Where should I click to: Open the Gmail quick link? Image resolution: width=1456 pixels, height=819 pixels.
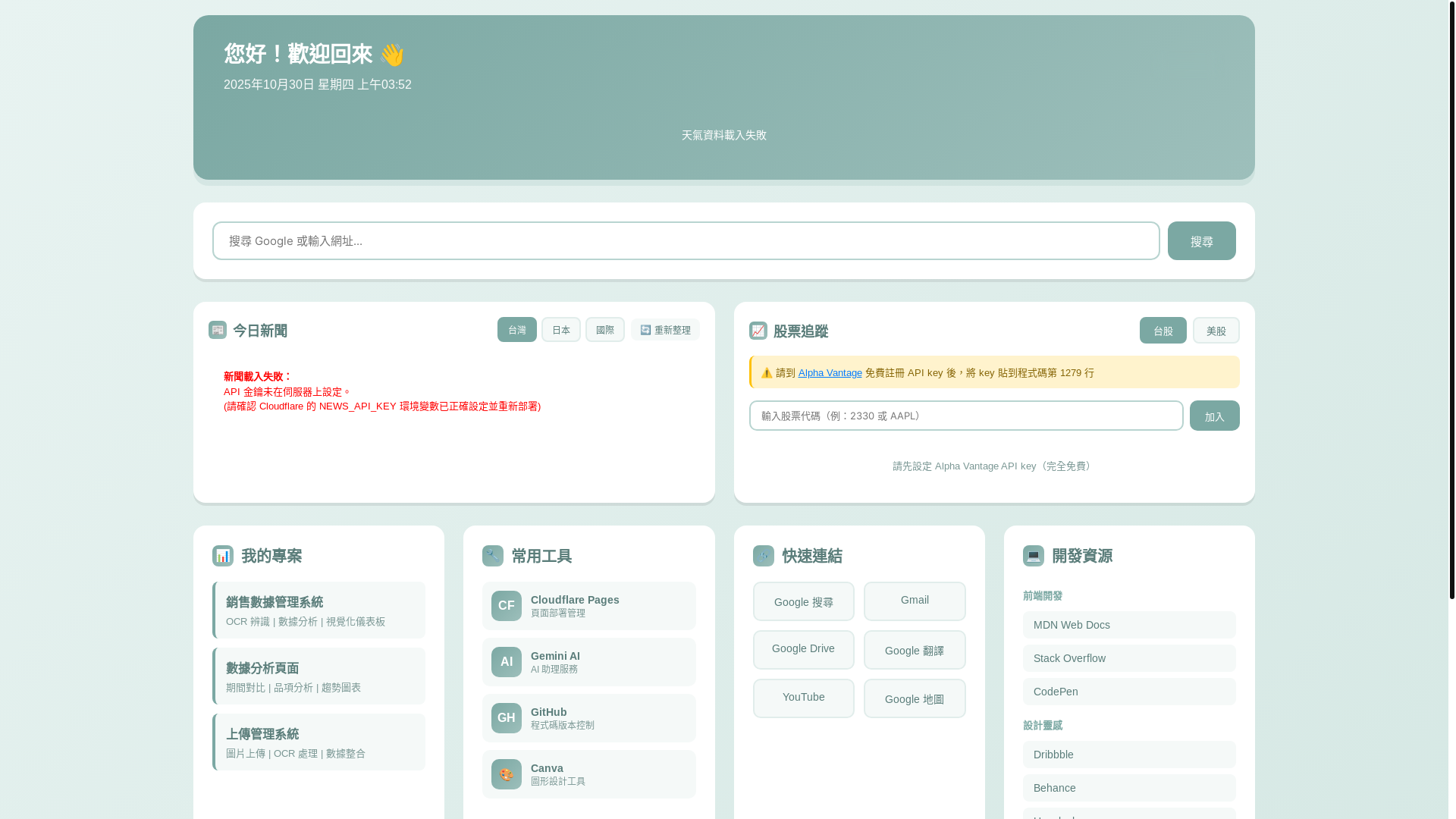915,601
